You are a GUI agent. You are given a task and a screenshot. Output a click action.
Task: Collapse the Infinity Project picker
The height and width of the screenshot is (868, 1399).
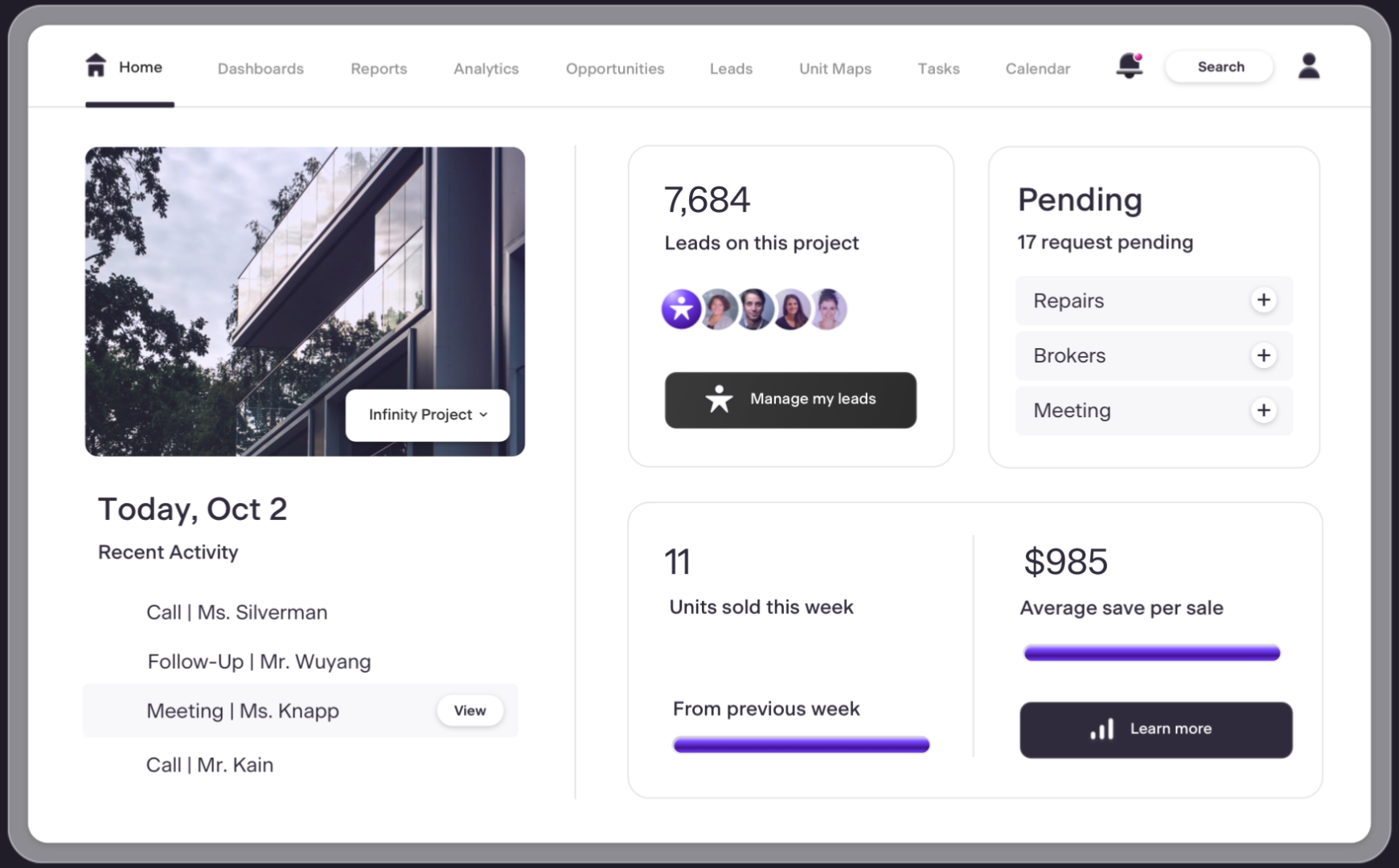(x=427, y=415)
